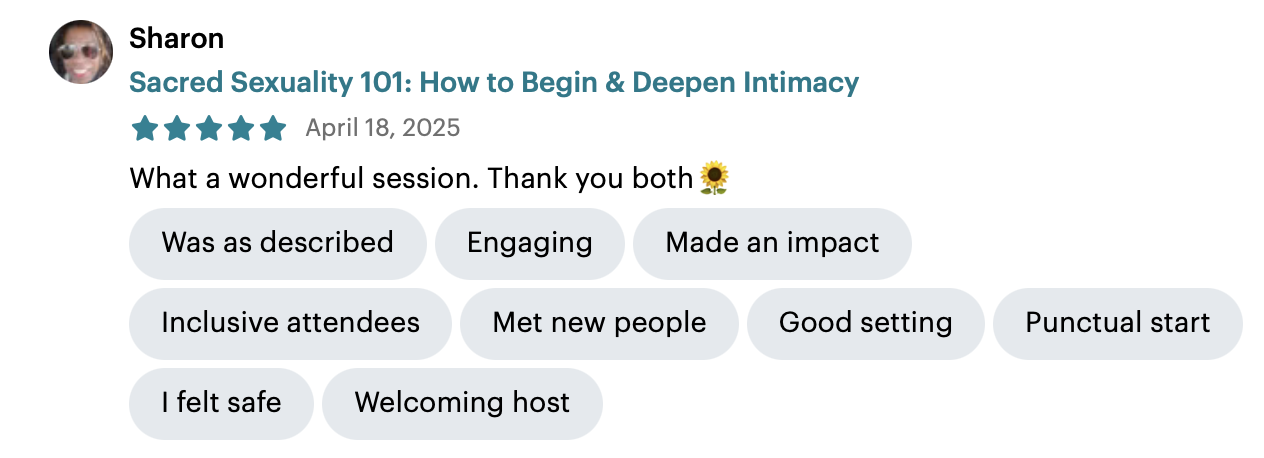Click the "Punctual start" chip
The height and width of the screenshot is (458, 1264).
tap(1118, 323)
